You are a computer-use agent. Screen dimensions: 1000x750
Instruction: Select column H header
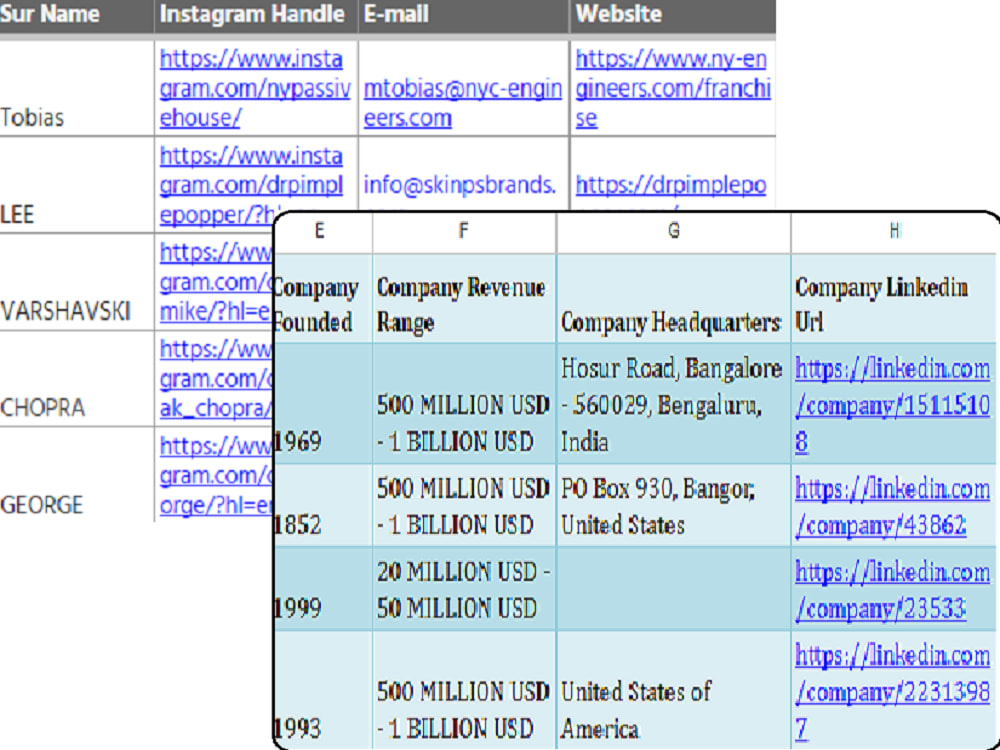(894, 232)
